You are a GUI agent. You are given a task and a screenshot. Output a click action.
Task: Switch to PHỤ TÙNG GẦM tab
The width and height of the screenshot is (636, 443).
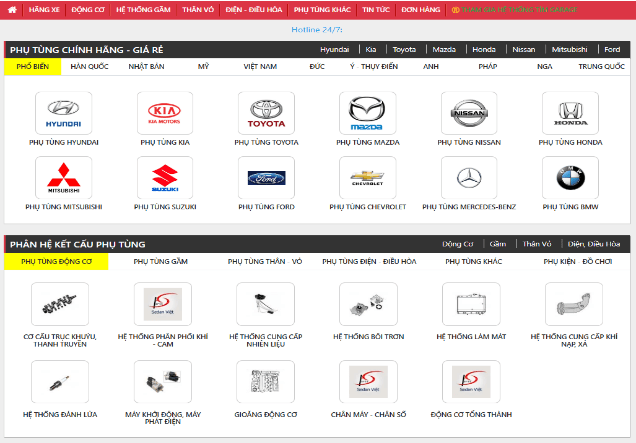(x=160, y=261)
